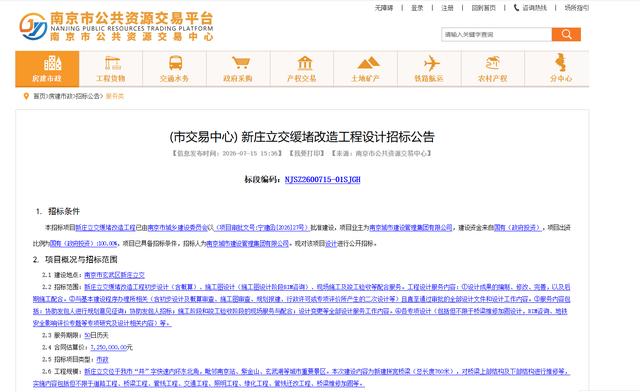Image resolution: width=640 pixels, height=392 pixels.
Task: Click the 登录 login link
Action: pyautogui.click(x=417, y=8)
